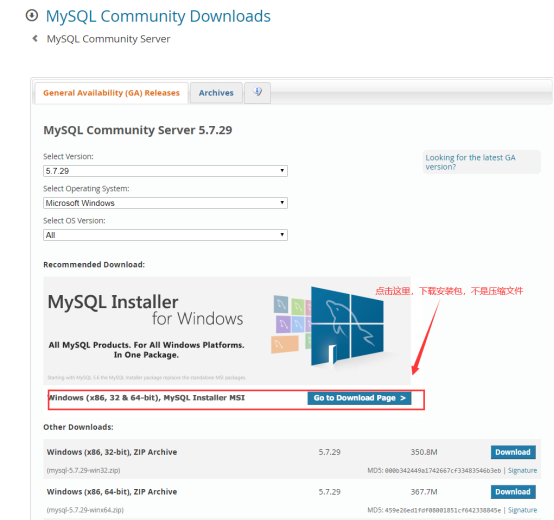Screen dimensions: 554x520
Task: Open the Select Version dropdown showing 5.7.29
Action: (x=165, y=171)
